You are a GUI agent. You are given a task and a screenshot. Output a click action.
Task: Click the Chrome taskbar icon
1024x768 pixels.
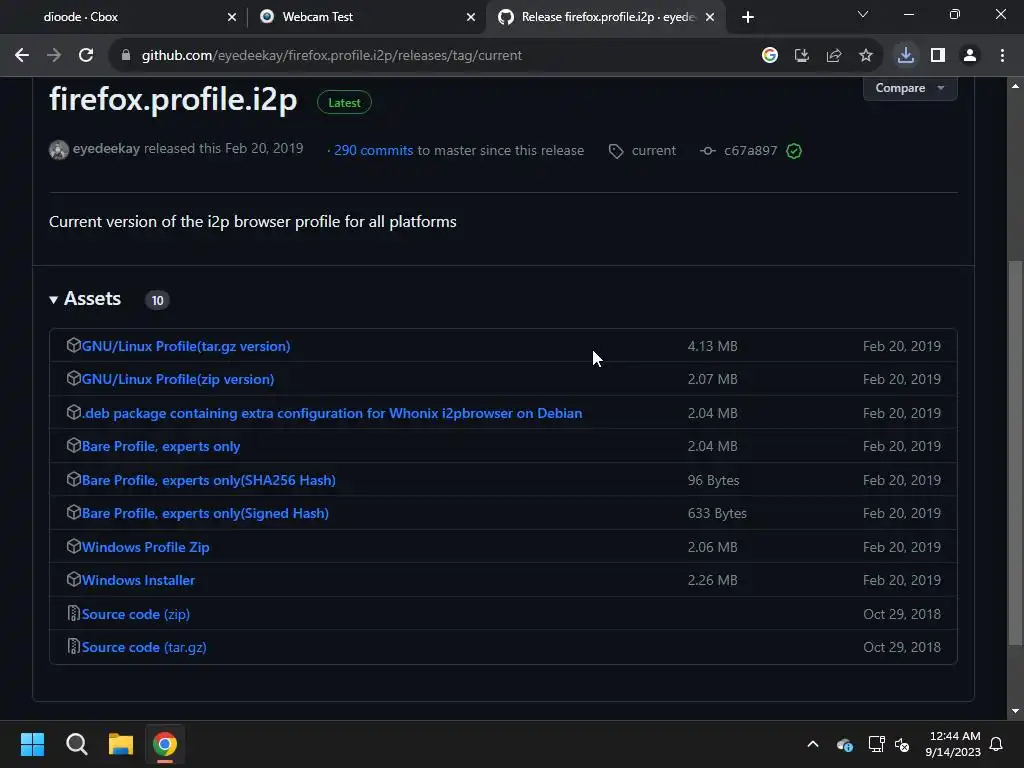pos(165,744)
